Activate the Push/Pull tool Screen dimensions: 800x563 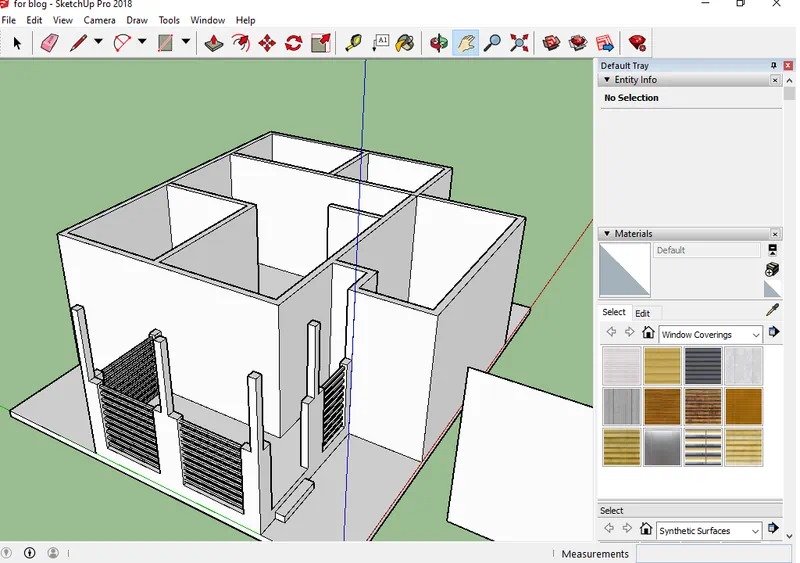coord(214,43)
